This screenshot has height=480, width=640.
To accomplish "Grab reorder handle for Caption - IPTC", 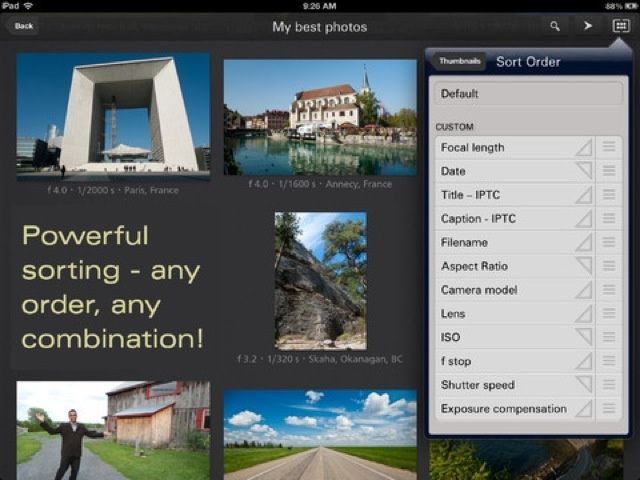I will 609,218.
